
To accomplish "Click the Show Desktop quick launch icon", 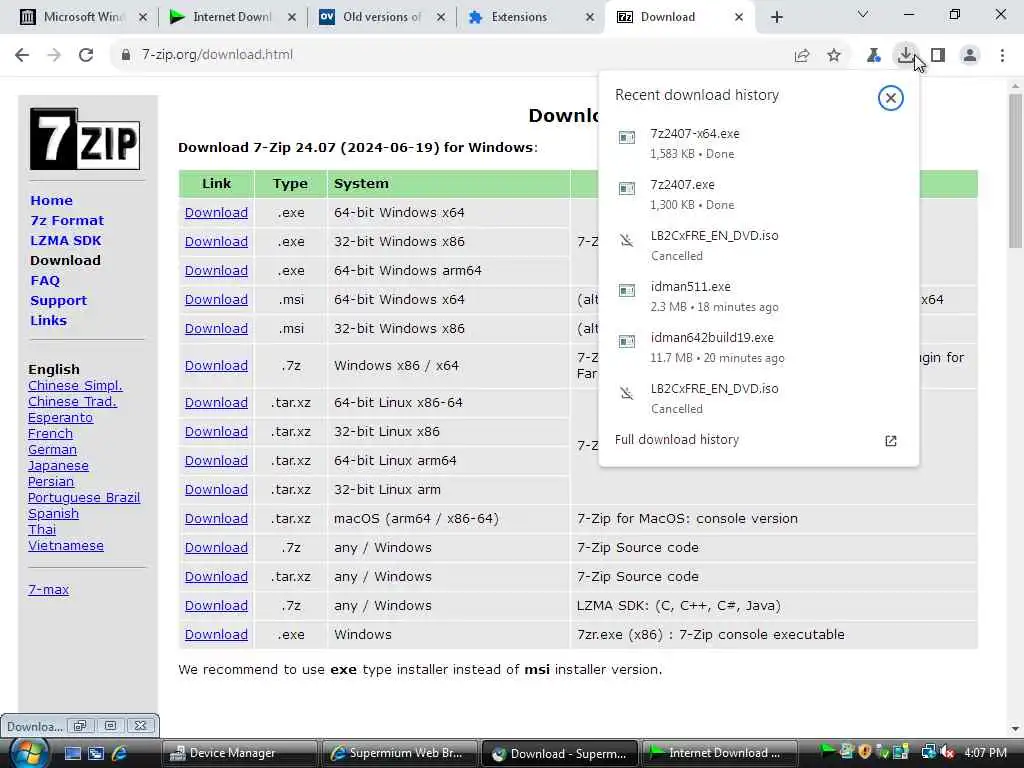I will [x=72, y=753].
